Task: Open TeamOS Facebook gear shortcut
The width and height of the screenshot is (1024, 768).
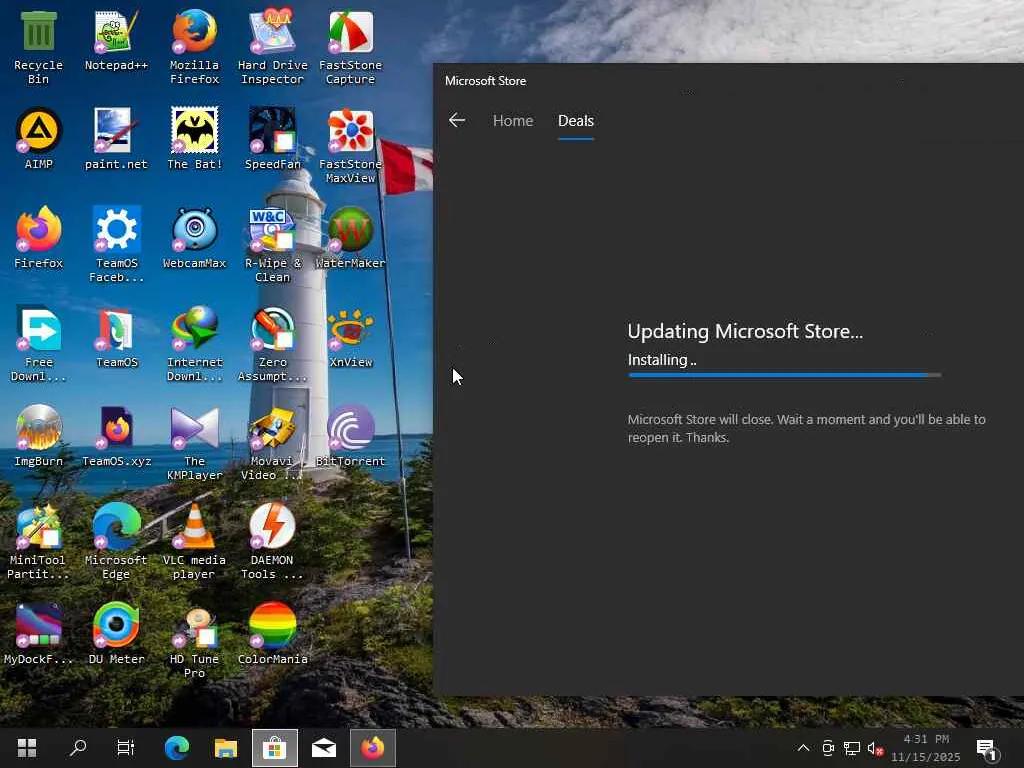Action: tap(116, 245)
